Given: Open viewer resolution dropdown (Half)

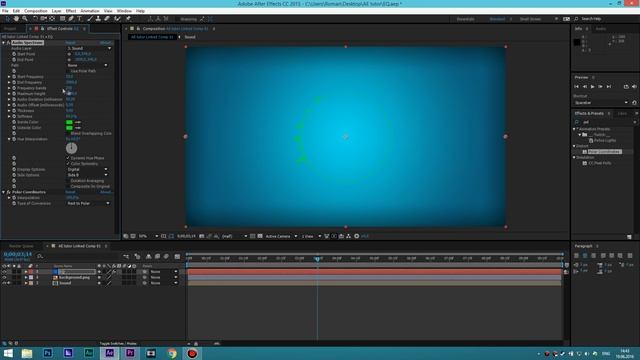Looking at the screenshot, I should [235, 236].
